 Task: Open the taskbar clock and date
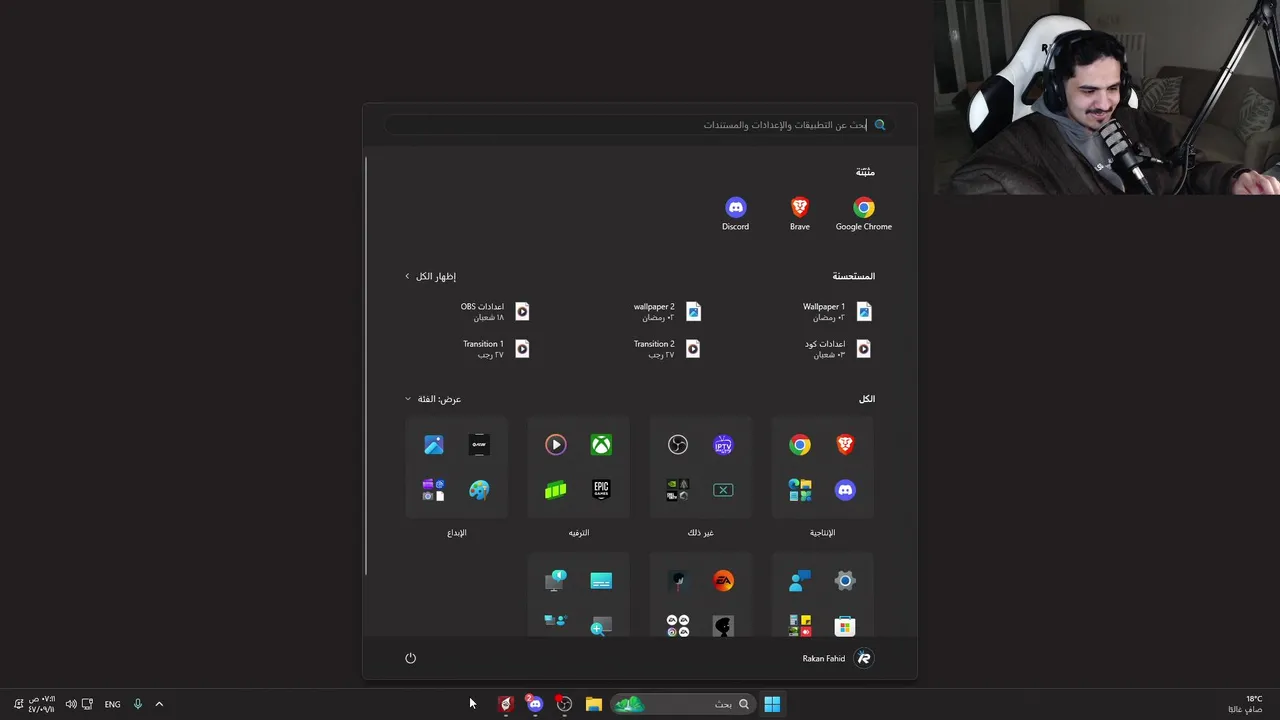(x=41, y=704)
